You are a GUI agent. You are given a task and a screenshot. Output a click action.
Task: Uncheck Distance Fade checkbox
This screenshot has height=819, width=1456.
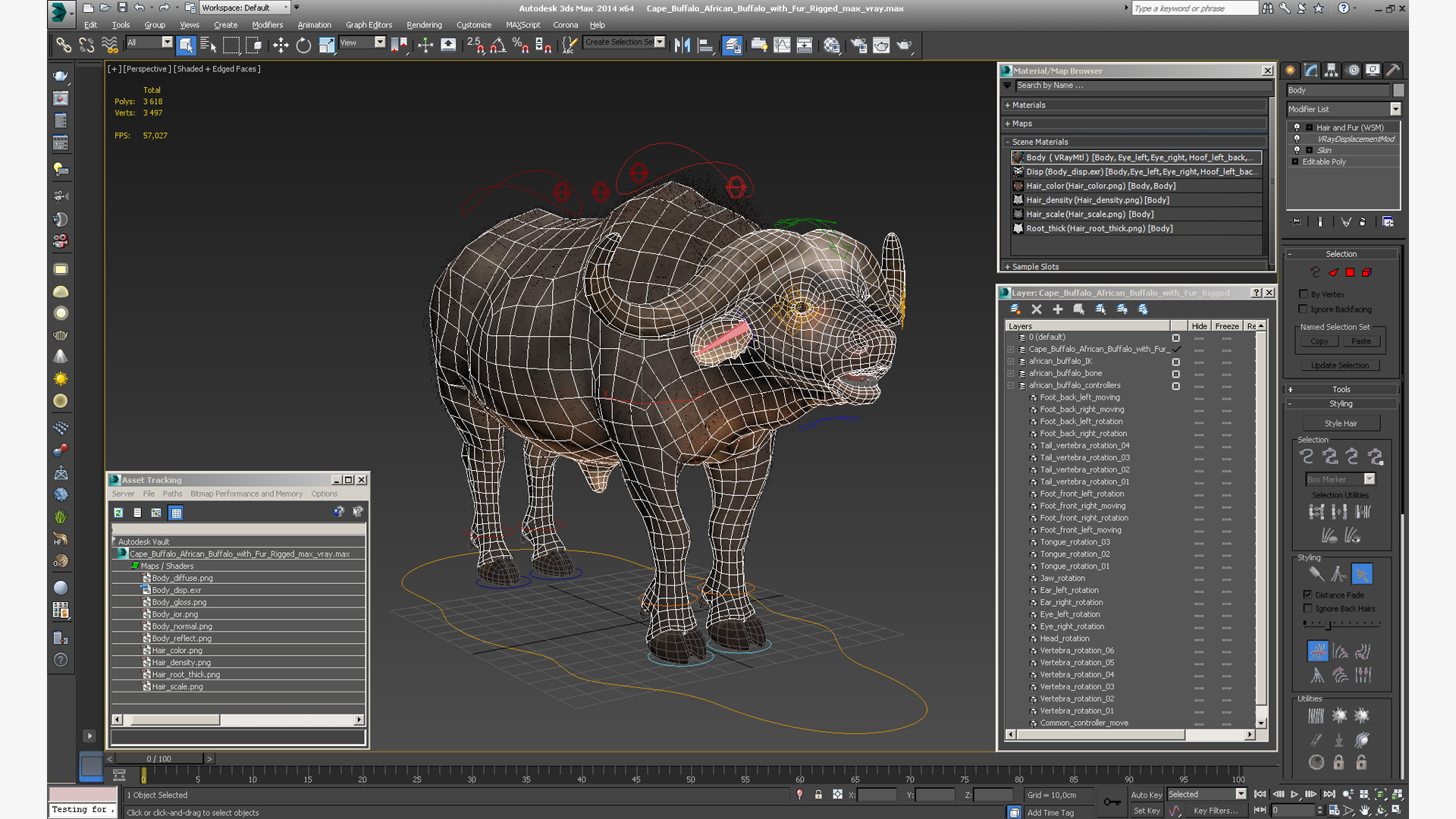click(x=1307, y=595)
